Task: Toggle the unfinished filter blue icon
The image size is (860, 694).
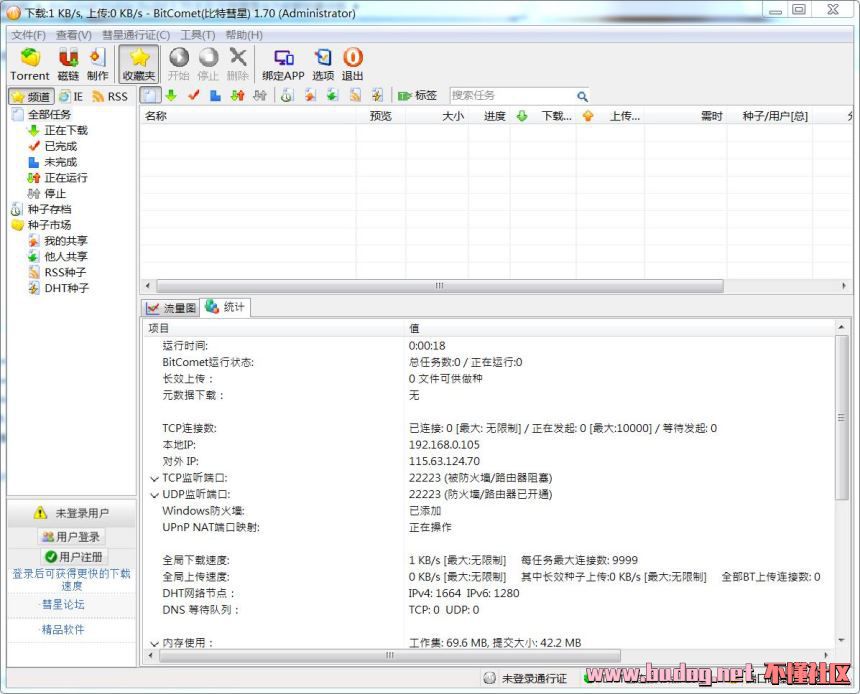Action: pos(215,95)
